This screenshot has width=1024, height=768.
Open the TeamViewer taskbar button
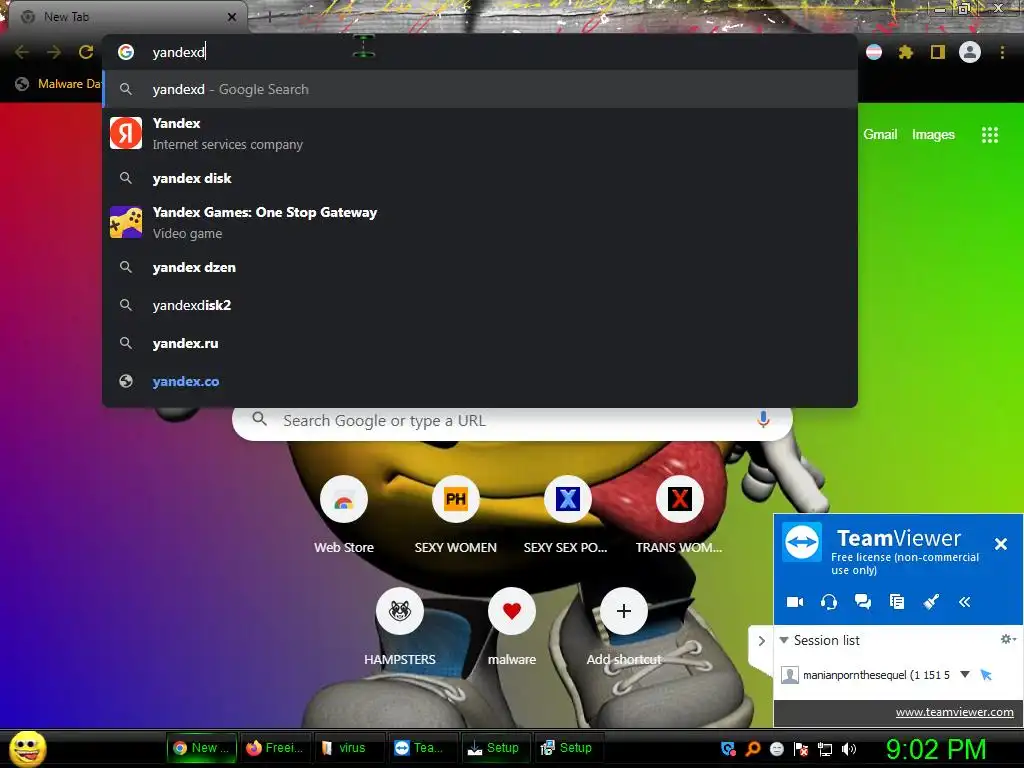pos(423,748)
